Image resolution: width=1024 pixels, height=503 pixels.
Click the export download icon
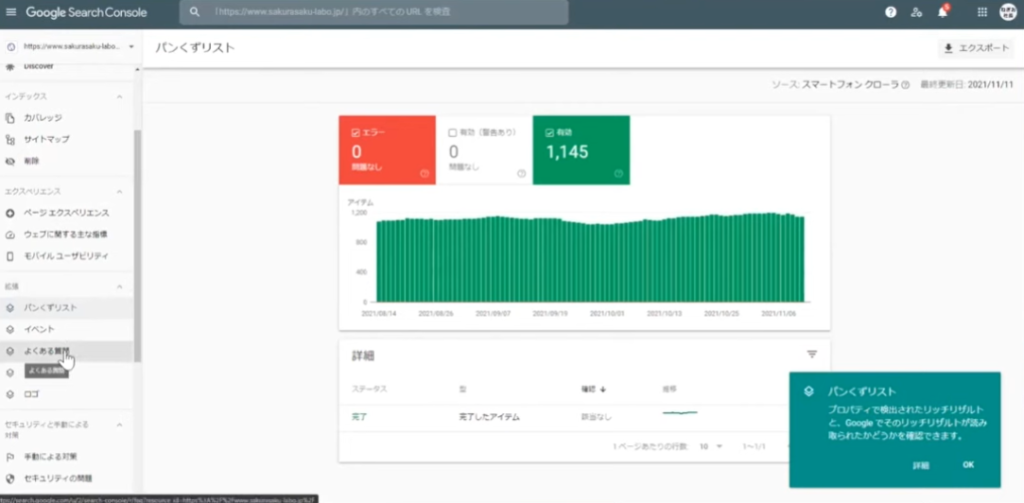pyautogui.click(x=948, y=48)
